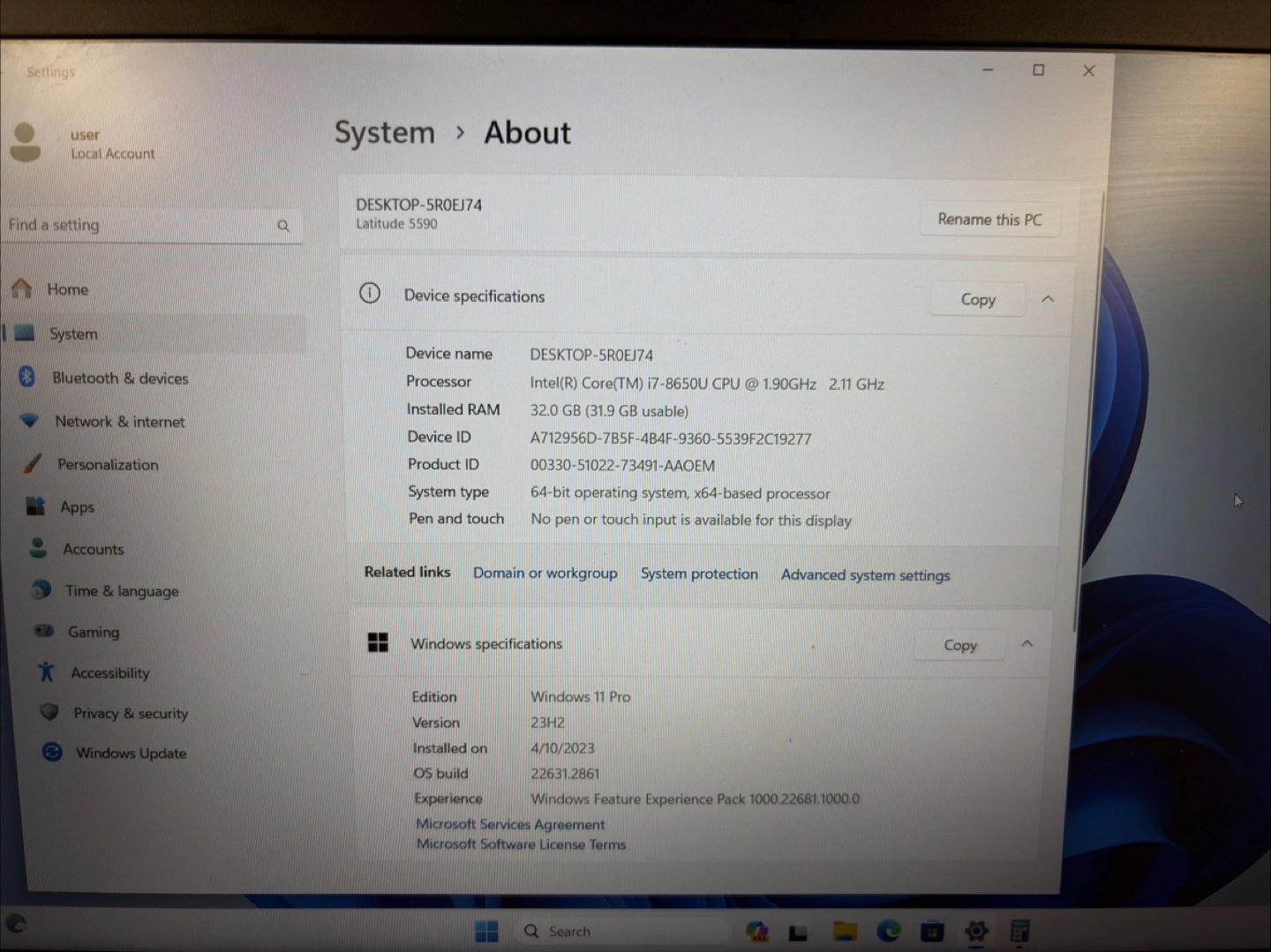Click the taskbar Search box
The width and height of the screenshot is (1271, 952).
tap(622, 932)
